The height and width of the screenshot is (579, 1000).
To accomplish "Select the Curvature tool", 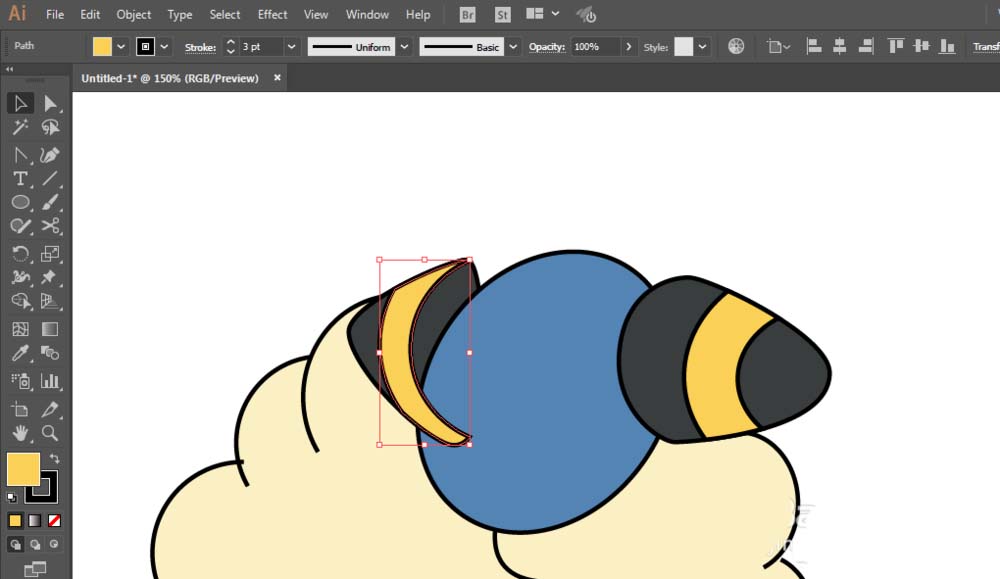I will [x=50, y=155].
